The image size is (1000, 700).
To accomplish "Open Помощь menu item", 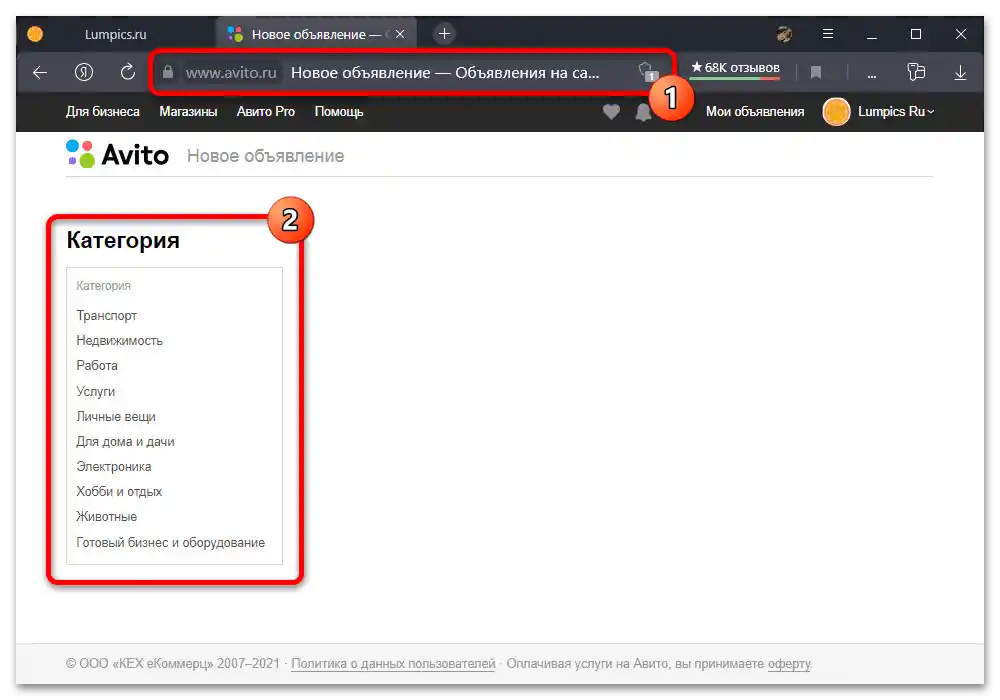I will [339, 112].
